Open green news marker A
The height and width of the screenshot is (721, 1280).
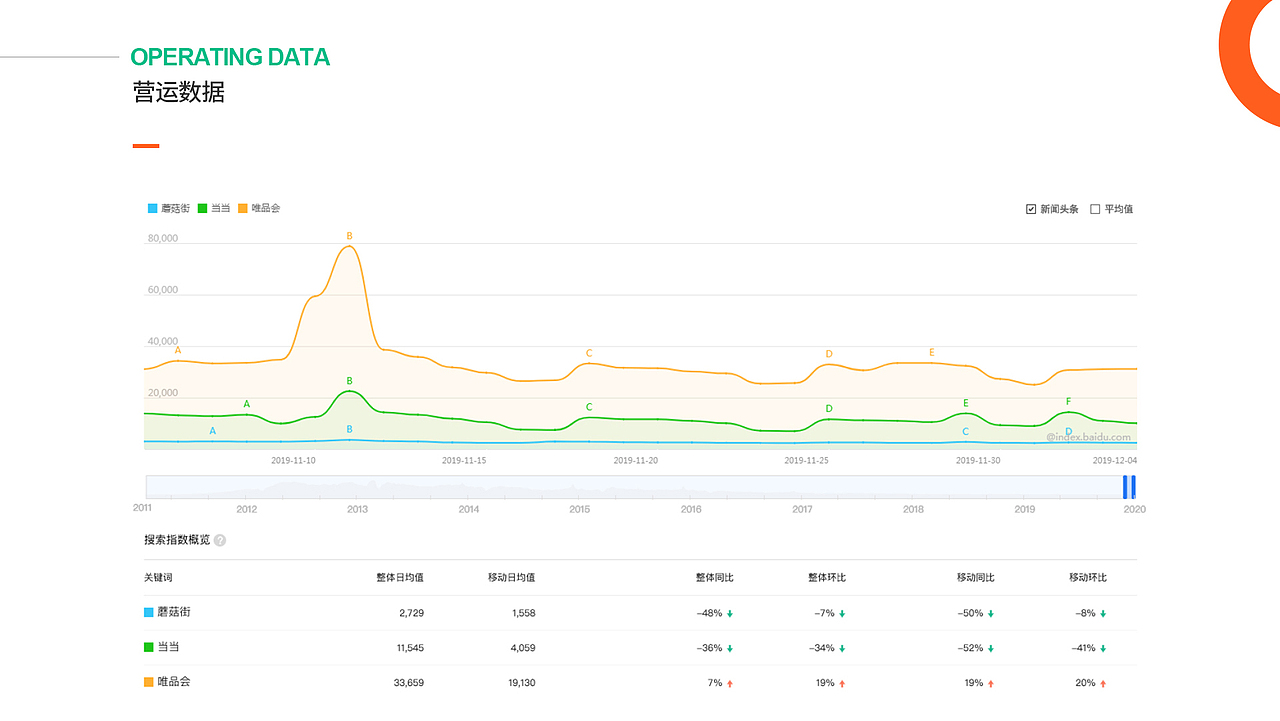(x=247, y=404)
